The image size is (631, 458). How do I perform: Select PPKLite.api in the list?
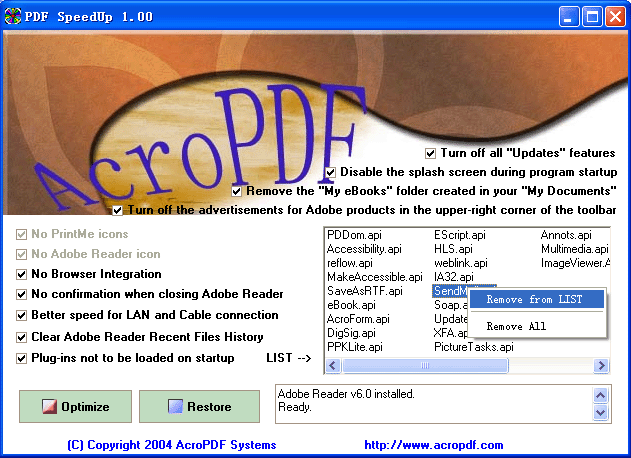(x=355, y=347)
